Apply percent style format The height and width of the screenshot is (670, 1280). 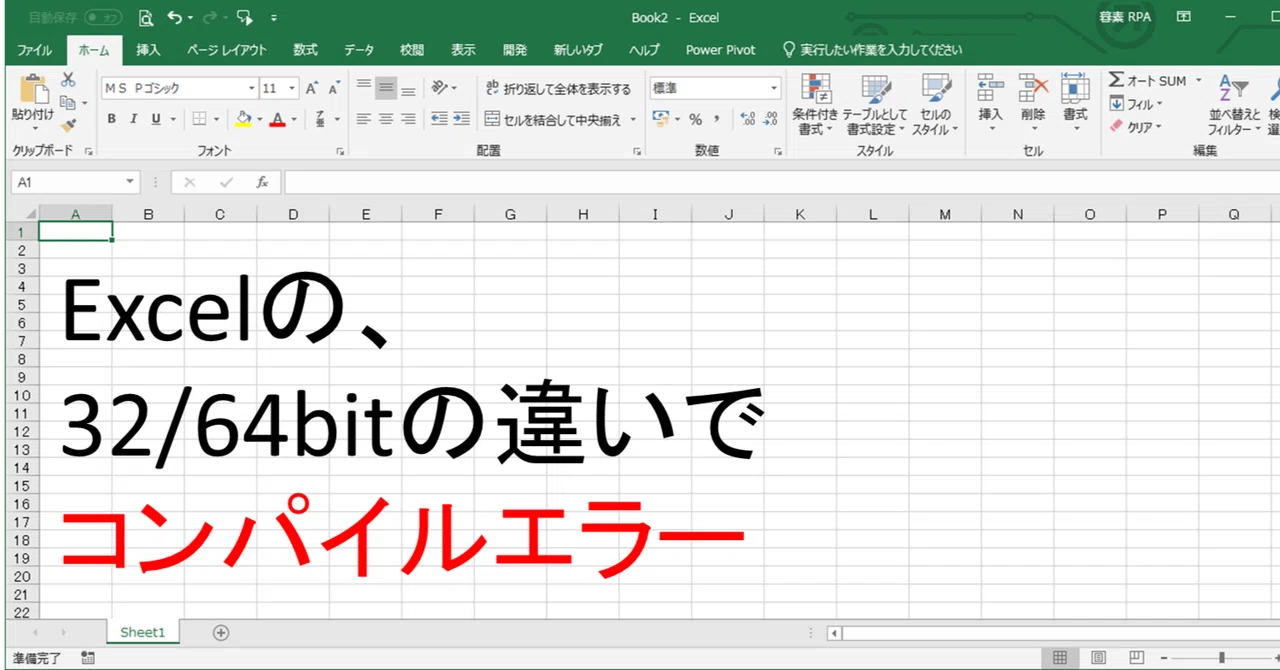click(695, 119)
